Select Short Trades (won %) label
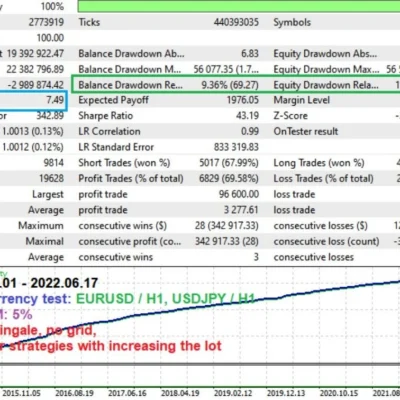This screenshot has height=400, width=400. (124, 163)
